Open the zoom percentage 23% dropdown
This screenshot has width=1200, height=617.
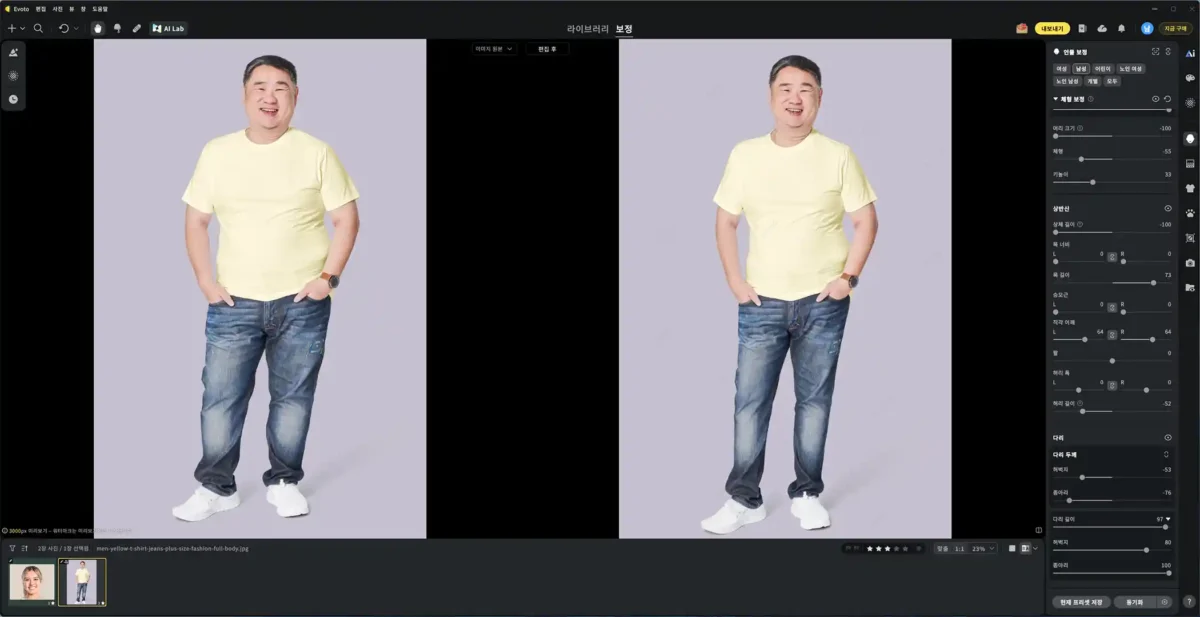[984, 548]
